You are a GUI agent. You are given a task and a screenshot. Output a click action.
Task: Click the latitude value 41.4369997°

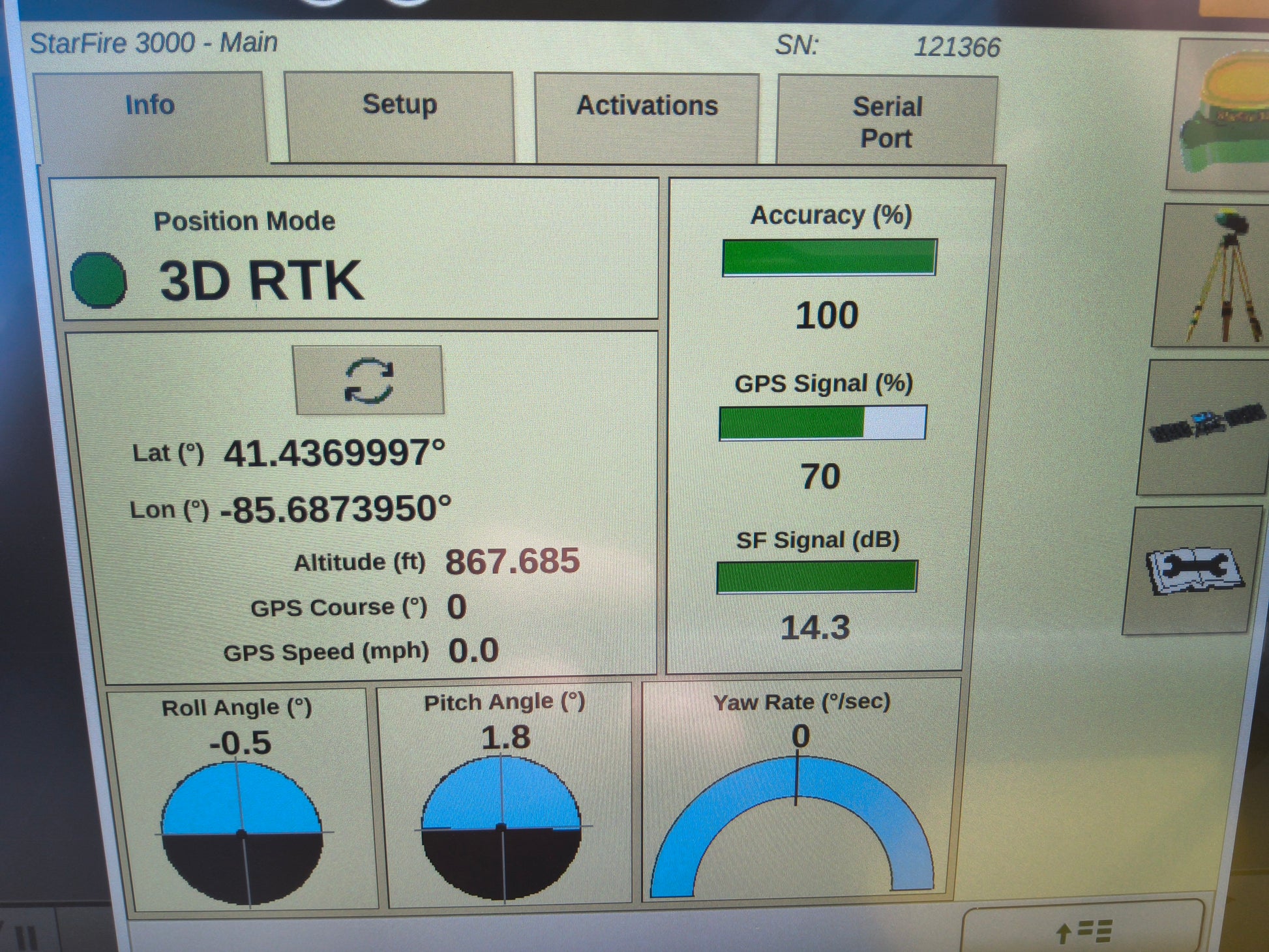coord(335,453)
